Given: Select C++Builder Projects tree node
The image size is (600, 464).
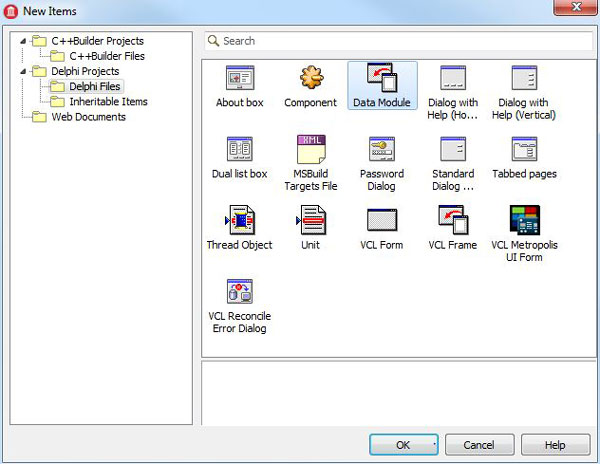Looking at the screenshot, I should coord(97,41).
